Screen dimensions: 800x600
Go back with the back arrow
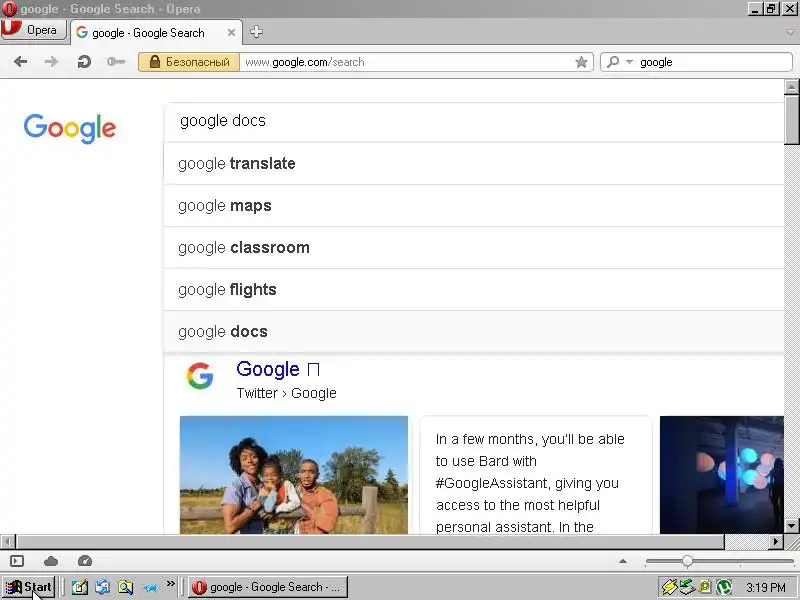tap(20, 62)
